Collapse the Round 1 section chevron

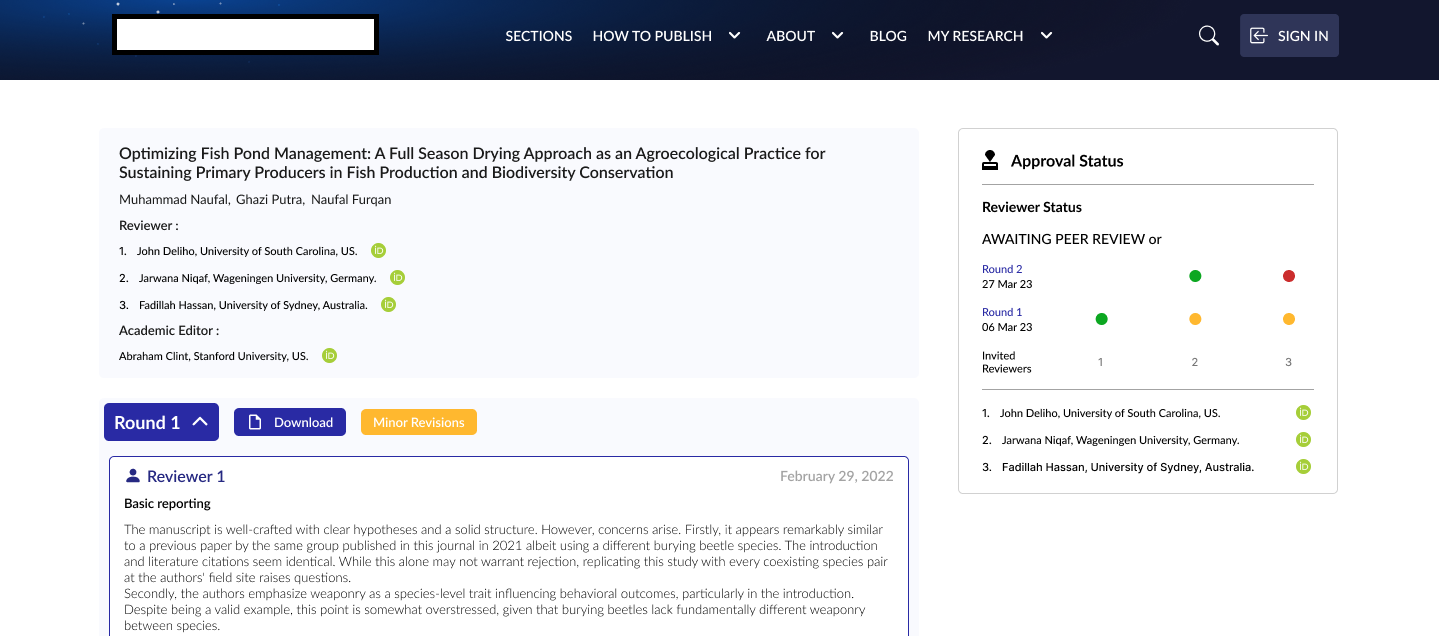coord(200,422)
